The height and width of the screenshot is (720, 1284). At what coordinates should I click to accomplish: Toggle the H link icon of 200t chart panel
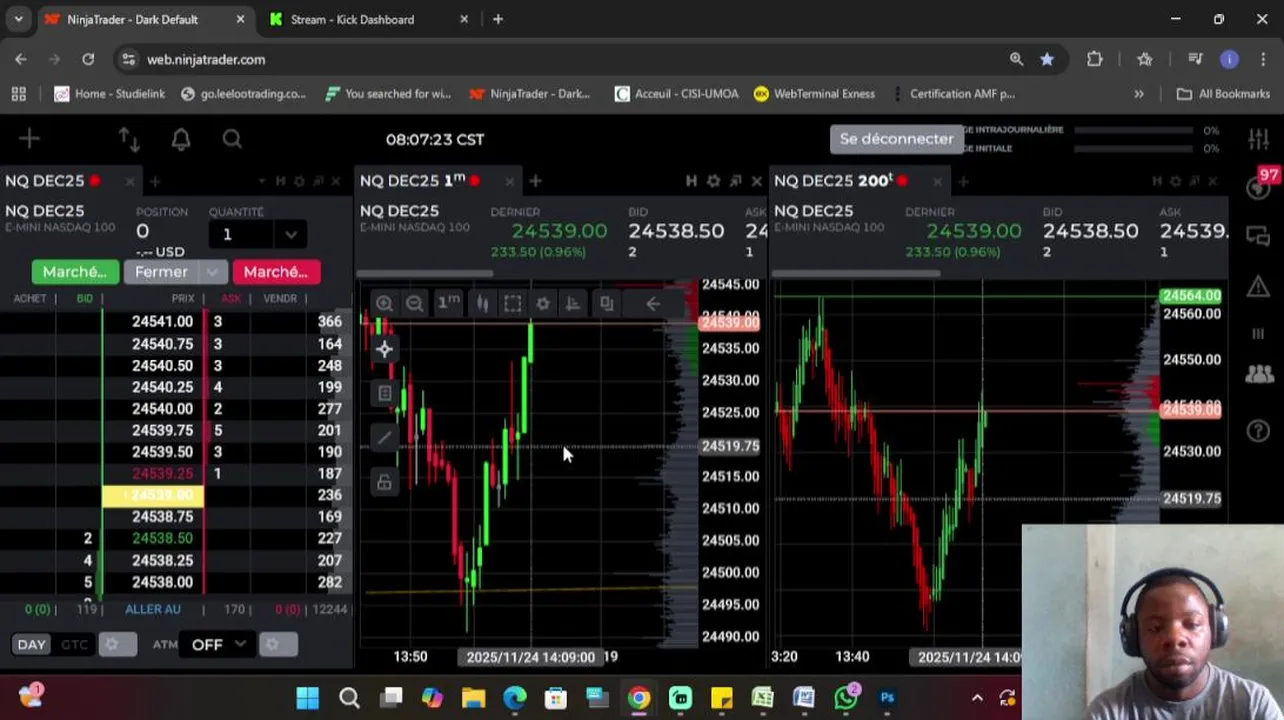point(1157,181)
